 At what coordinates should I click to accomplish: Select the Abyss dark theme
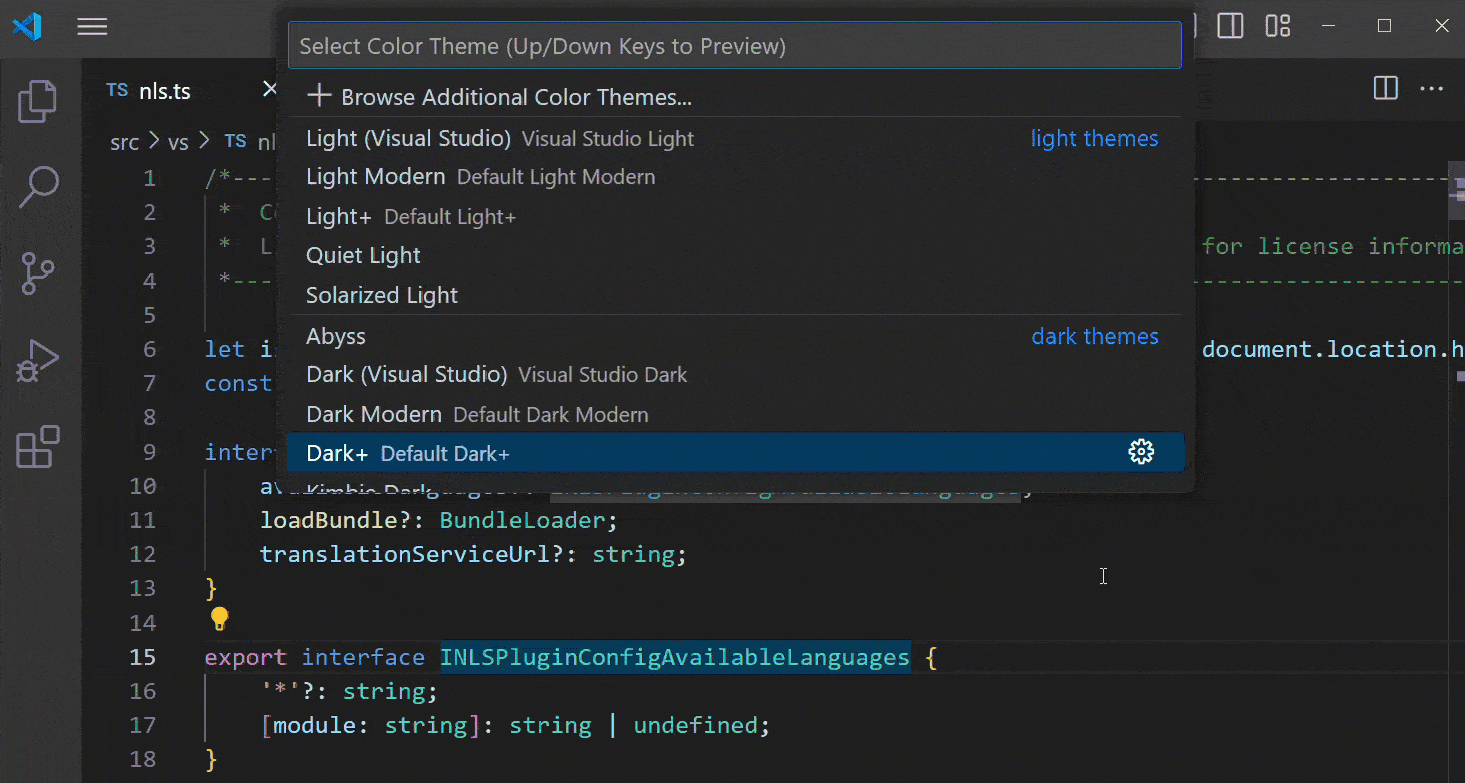click(335, 336)
